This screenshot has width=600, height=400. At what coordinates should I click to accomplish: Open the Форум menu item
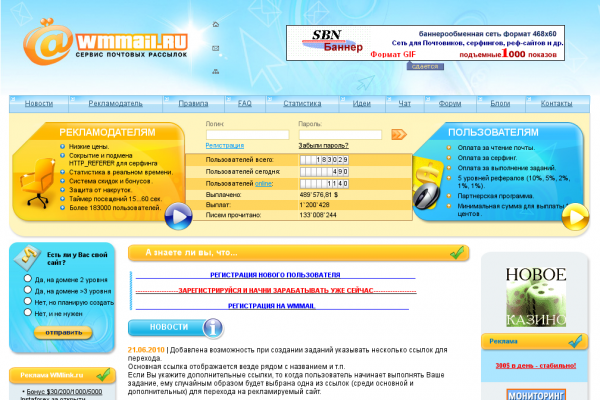click(x=450, y=103)
